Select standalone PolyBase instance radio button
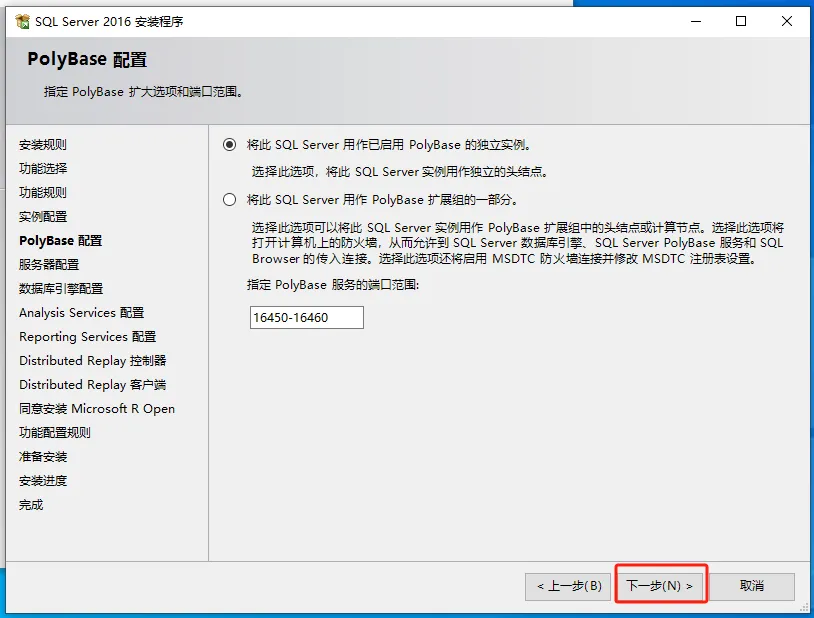 click(229, 144)
